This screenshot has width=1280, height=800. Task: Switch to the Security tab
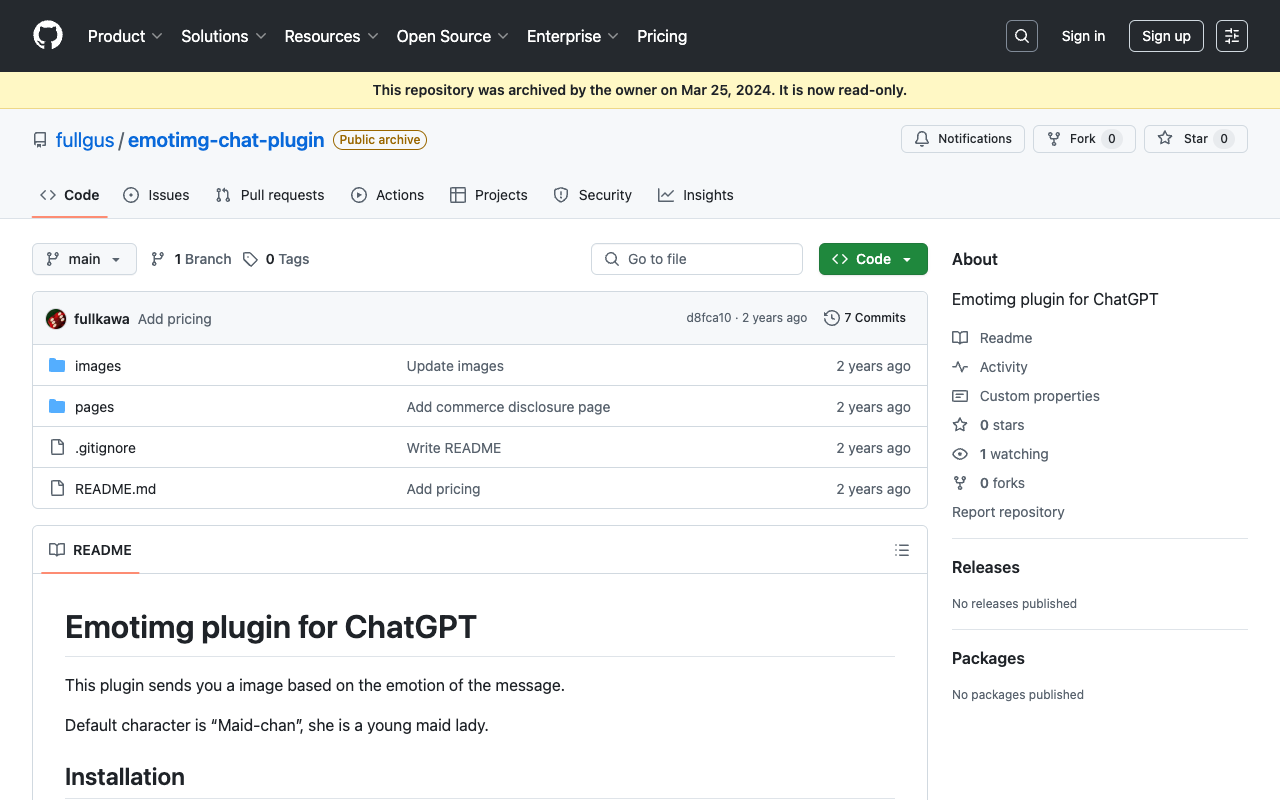point(593,195)
